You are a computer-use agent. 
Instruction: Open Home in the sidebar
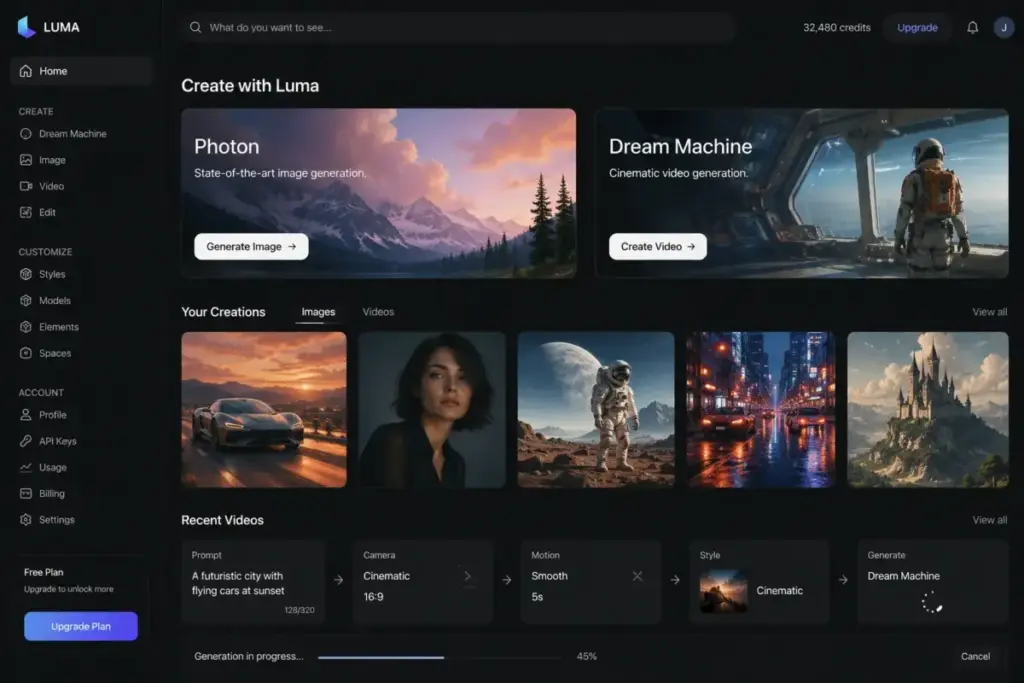[81, 71]
